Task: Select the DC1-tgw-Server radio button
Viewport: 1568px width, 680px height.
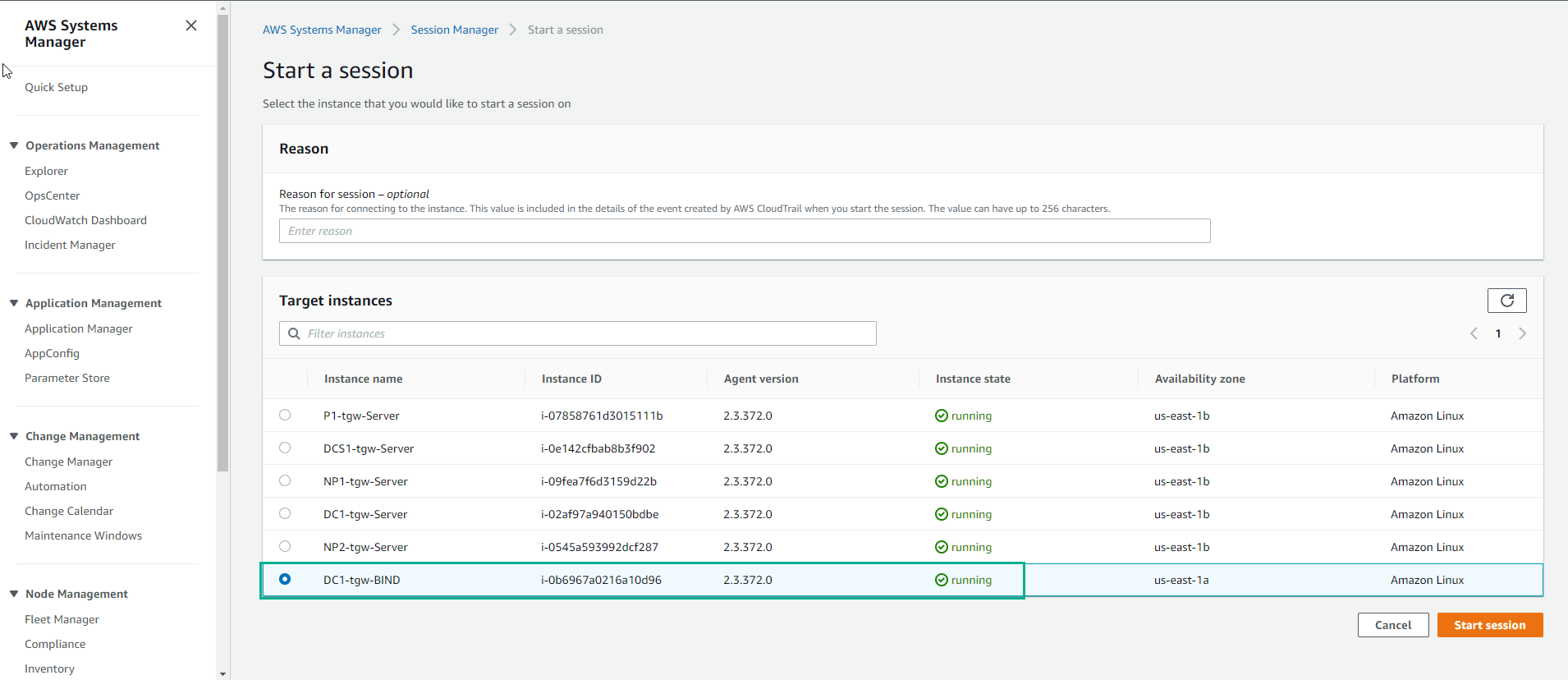Action: (285, 513)
